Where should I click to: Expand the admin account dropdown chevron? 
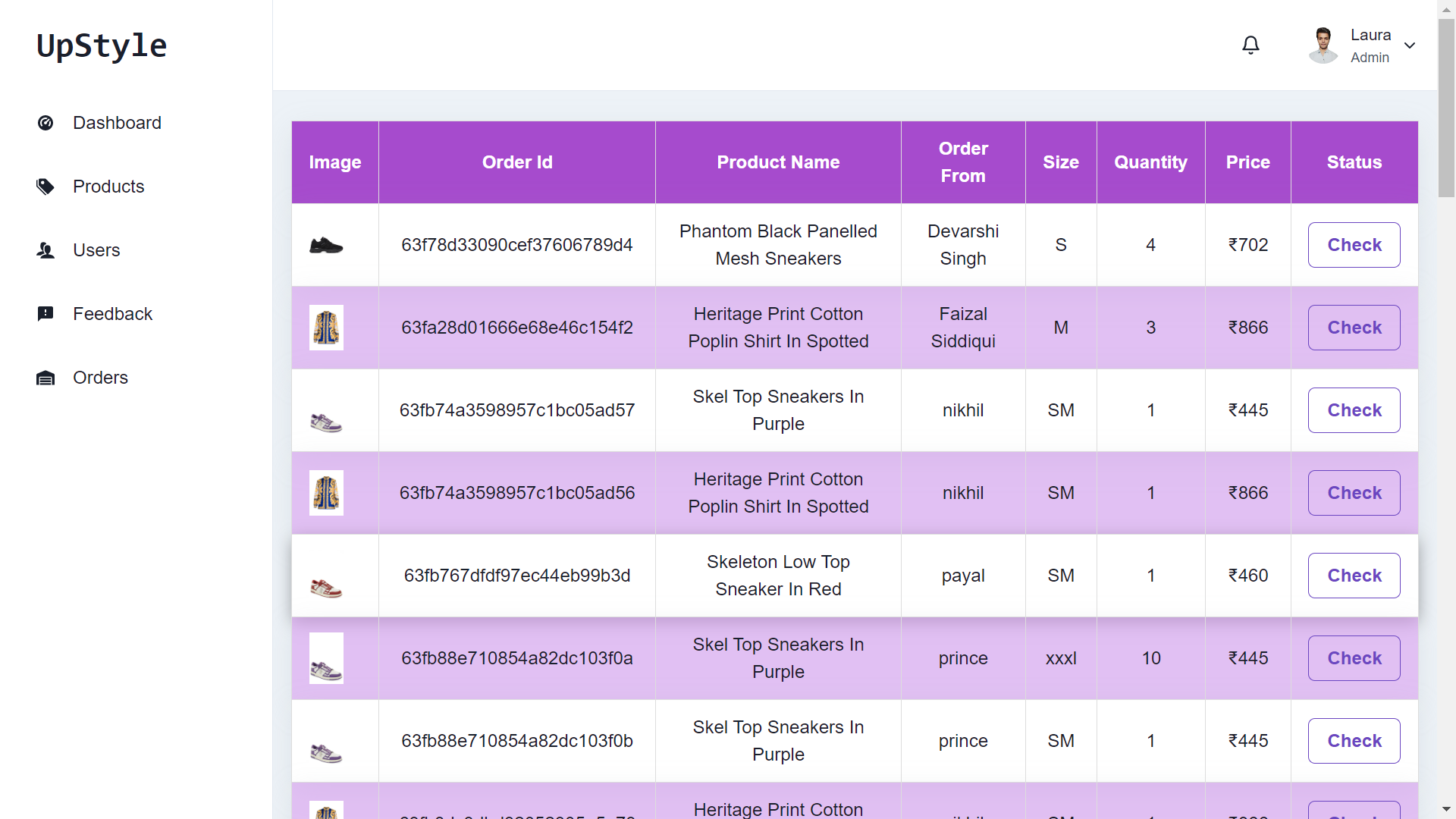1410,45
